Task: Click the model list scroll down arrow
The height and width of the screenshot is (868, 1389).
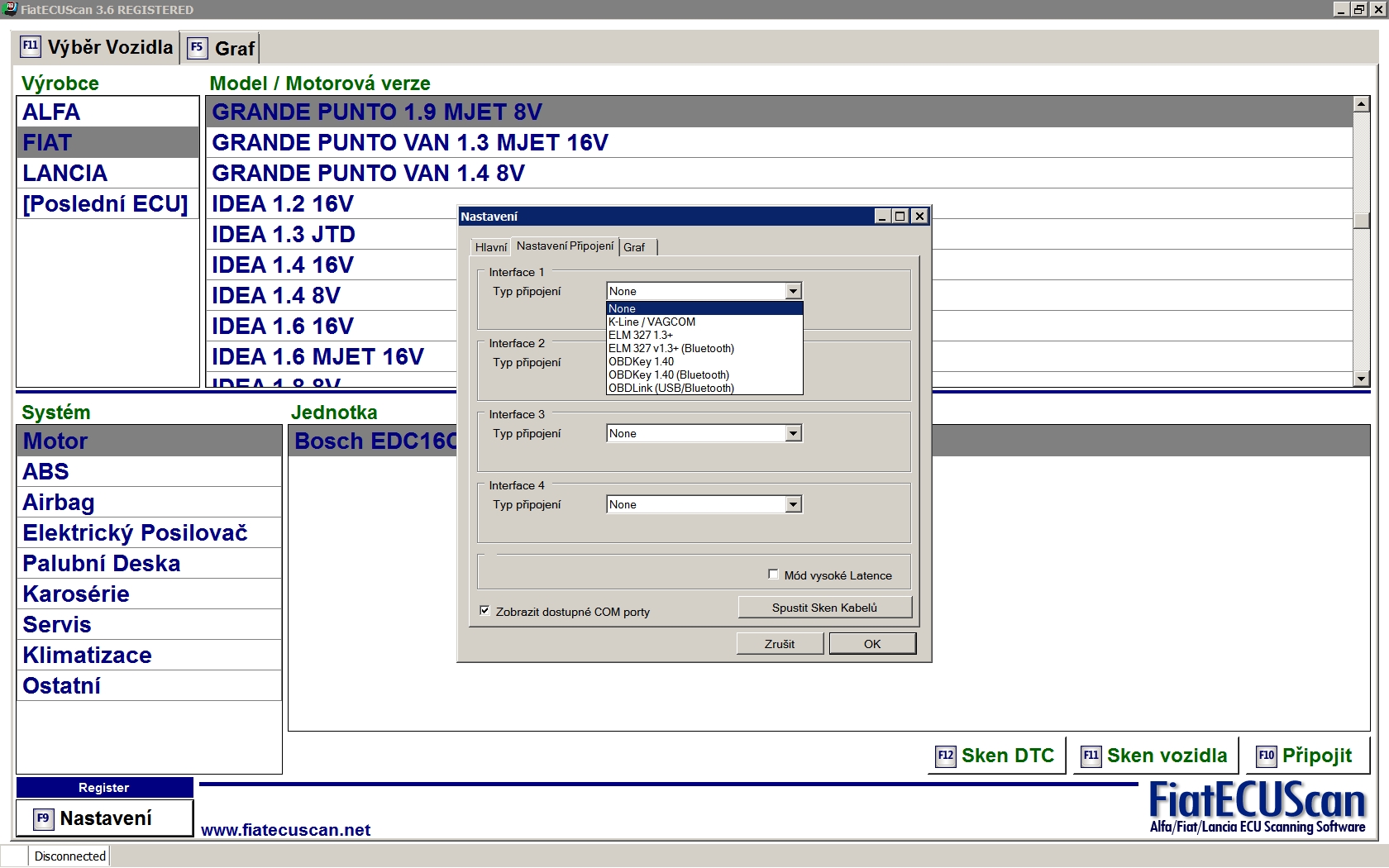Action: coord(1362,379)
